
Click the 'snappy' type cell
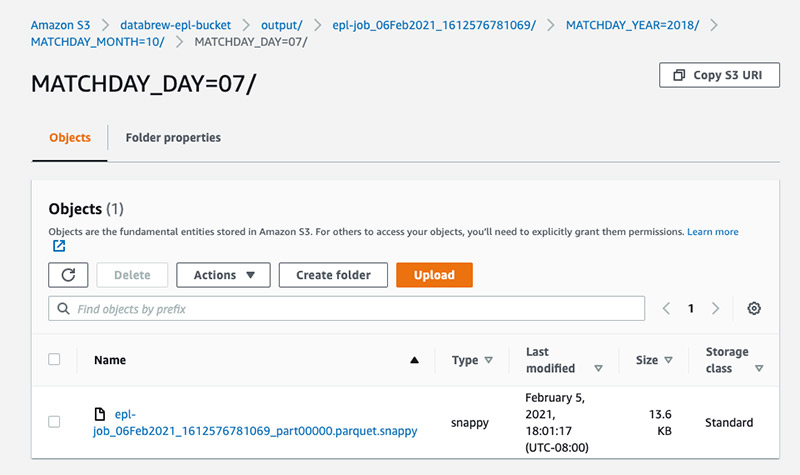pyautogui.click(x=470, y=422)
